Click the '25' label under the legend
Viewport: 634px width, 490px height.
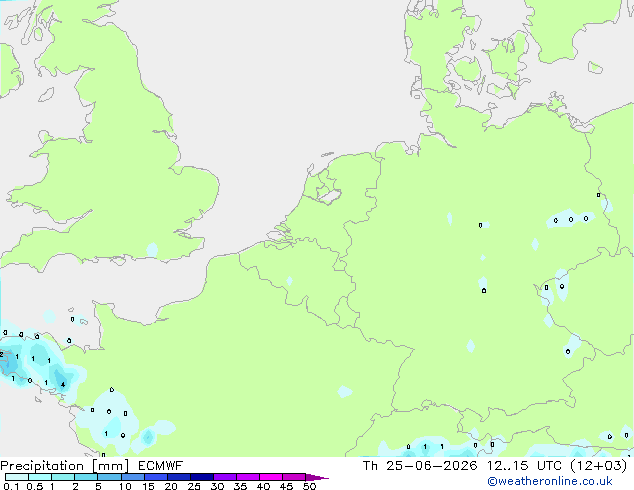click(194, 486)
